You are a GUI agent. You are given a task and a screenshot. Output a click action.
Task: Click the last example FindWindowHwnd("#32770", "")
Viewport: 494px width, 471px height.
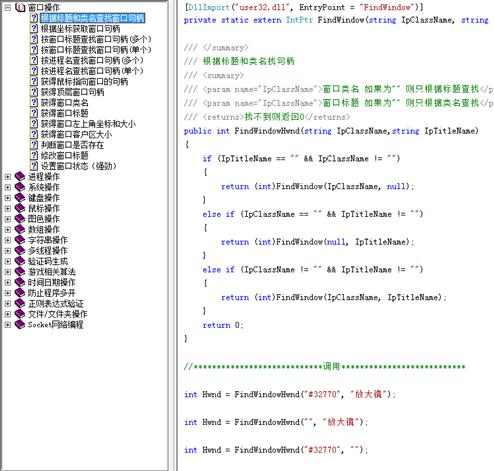[x=276, y=450]
